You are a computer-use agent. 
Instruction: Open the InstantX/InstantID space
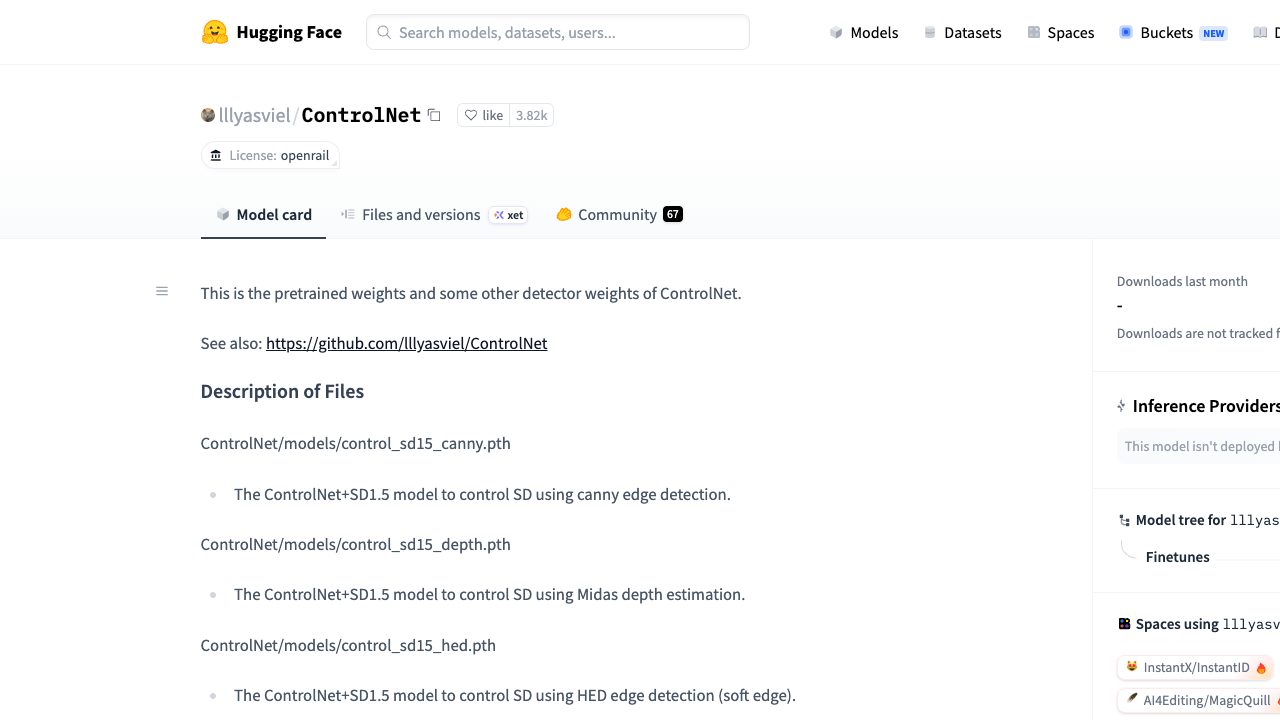pos(1195,667)
